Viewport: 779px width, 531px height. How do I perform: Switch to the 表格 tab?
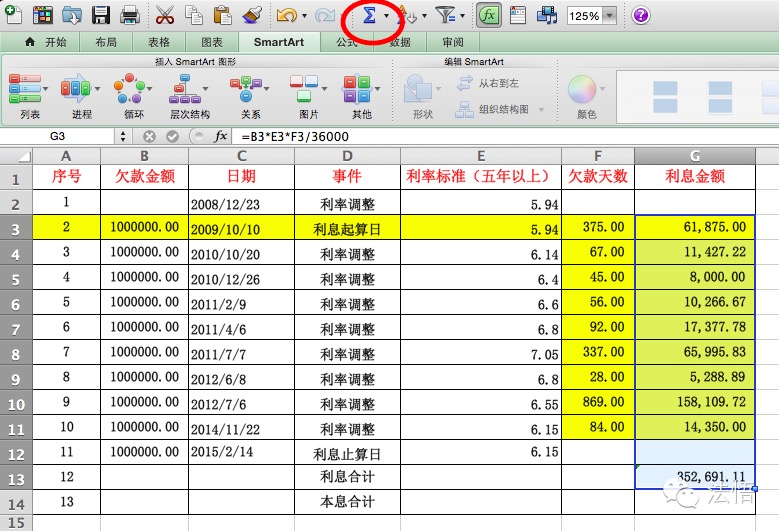[159, 42]
